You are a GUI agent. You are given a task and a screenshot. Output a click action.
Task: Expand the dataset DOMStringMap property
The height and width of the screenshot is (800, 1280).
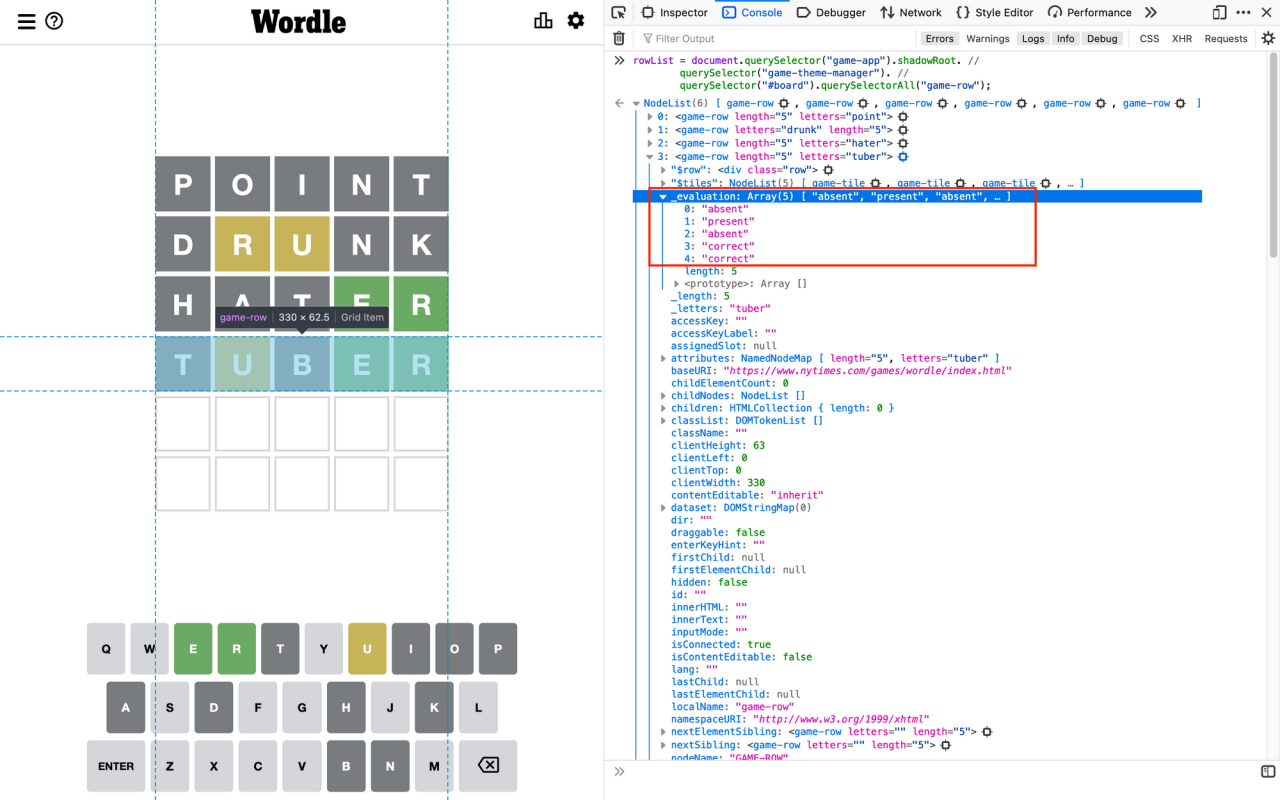664,508
